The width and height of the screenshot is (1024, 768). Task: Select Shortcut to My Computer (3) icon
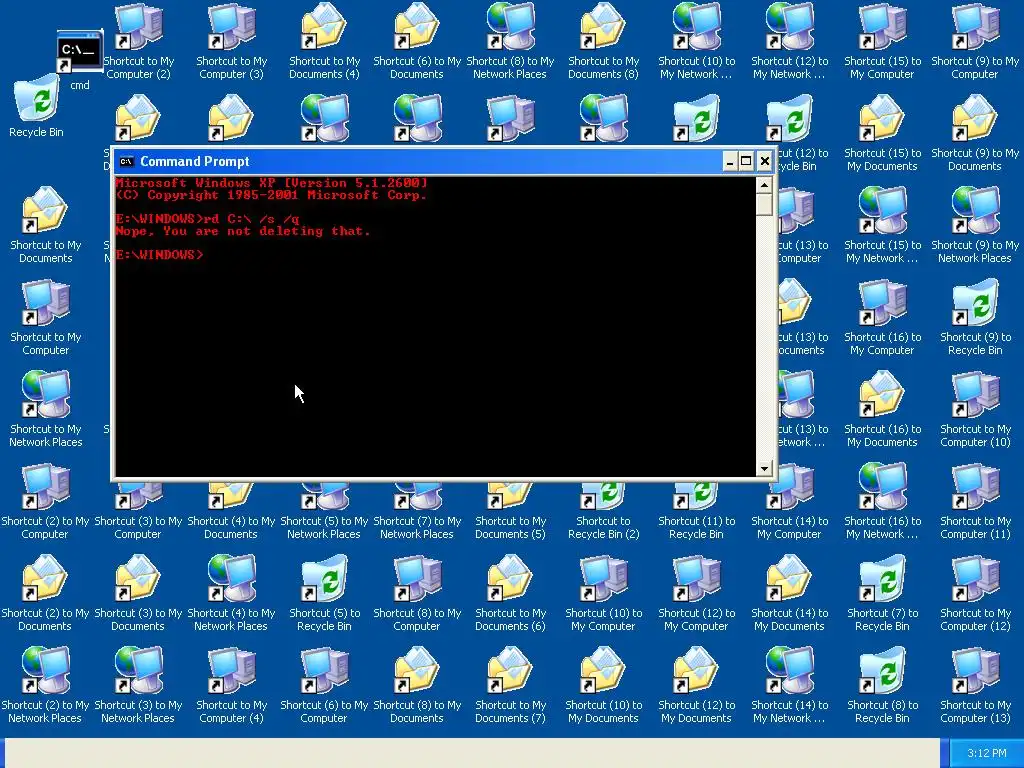point(231,27)
